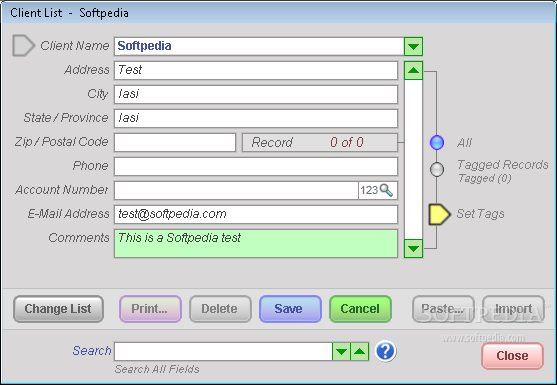The height and width of the screenshot is (385, 557).
Task: Click the State / Province field
Action: (256, 118)
